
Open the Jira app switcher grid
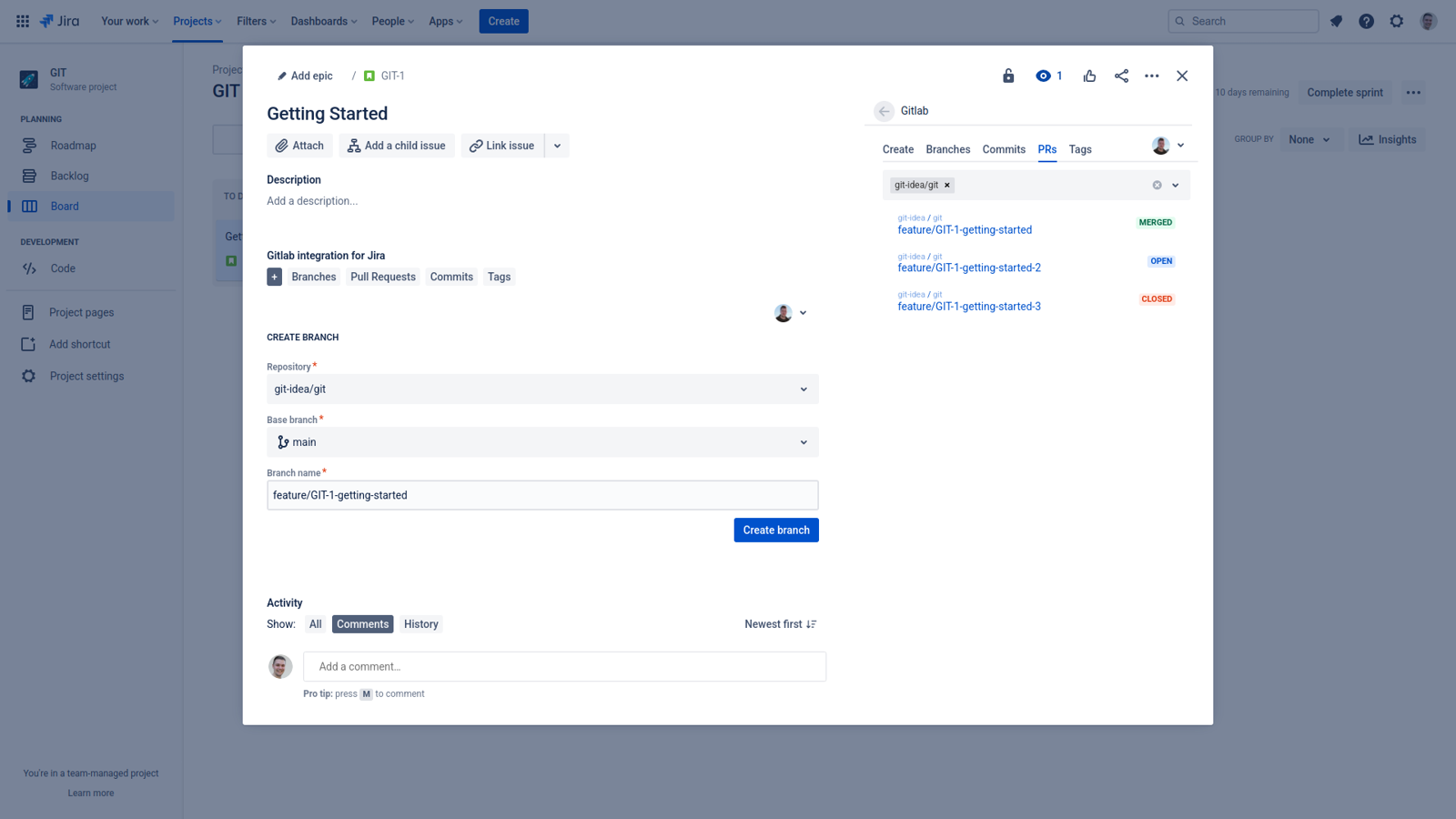[x=23, y=21]
